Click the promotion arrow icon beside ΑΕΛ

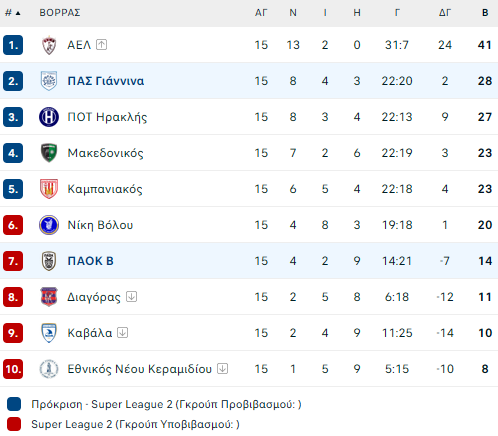click(101, 44)
